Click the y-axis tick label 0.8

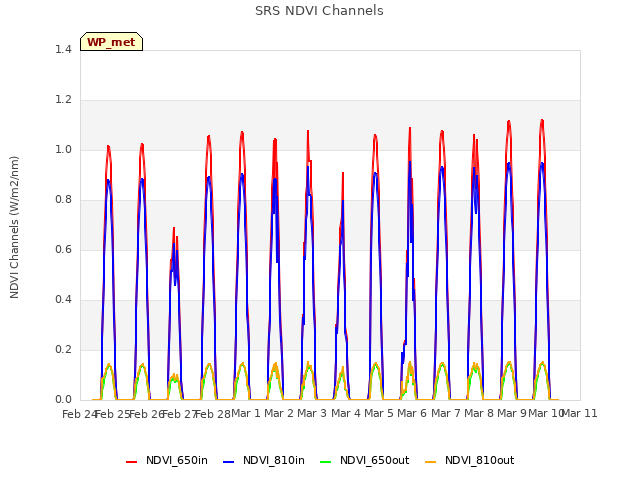point(63,200)
